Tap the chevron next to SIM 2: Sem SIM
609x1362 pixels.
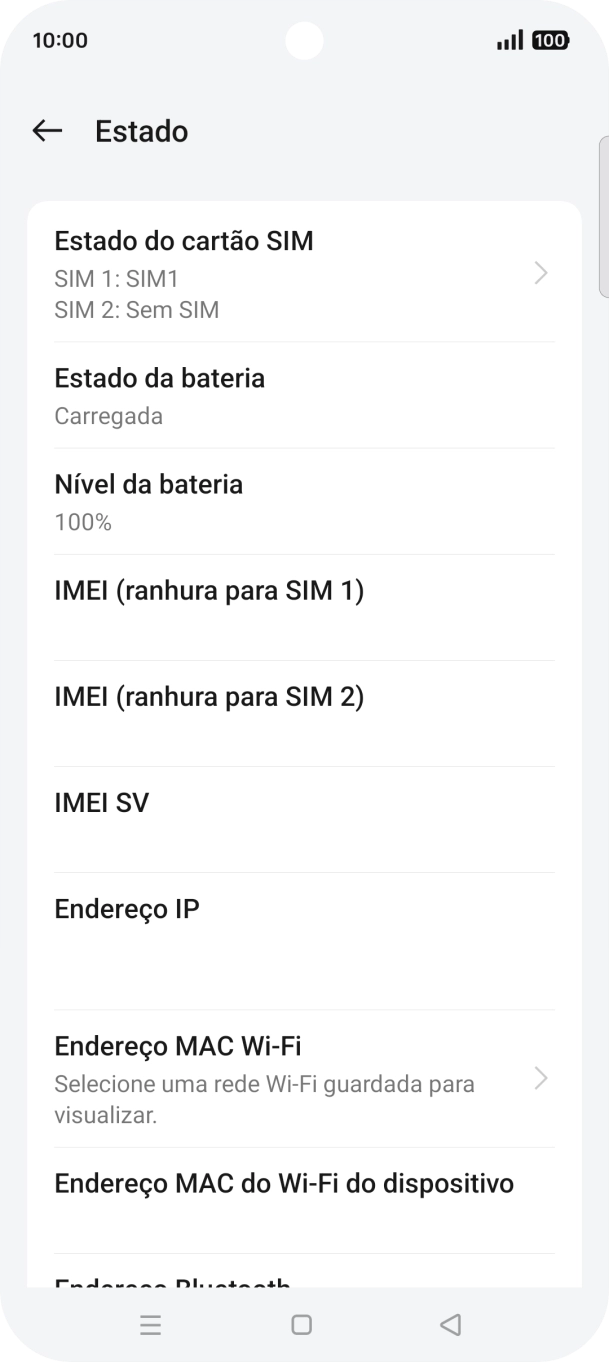pos(541,274)
